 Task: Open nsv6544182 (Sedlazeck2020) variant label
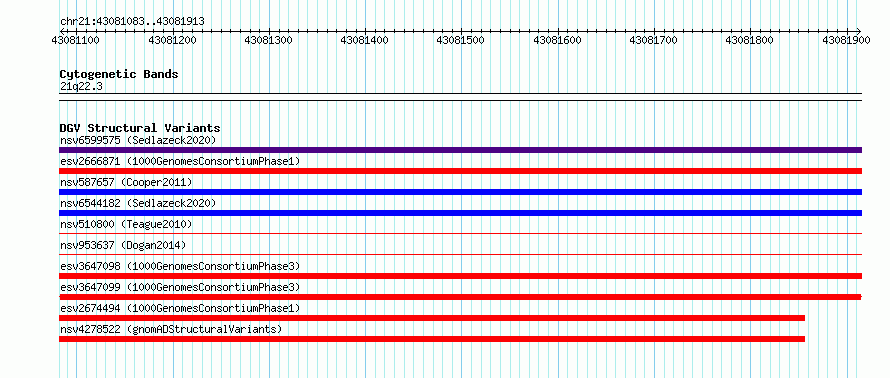(x=138, y=203)
